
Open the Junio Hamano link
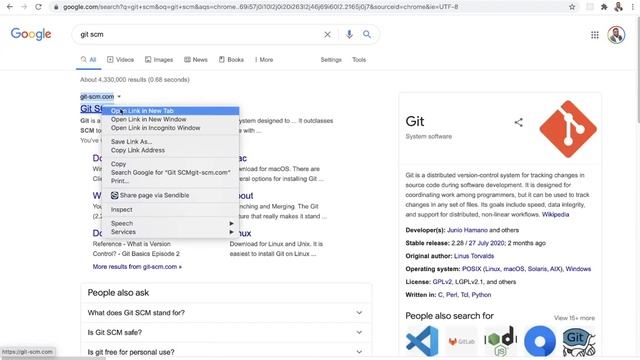(467, 230)
